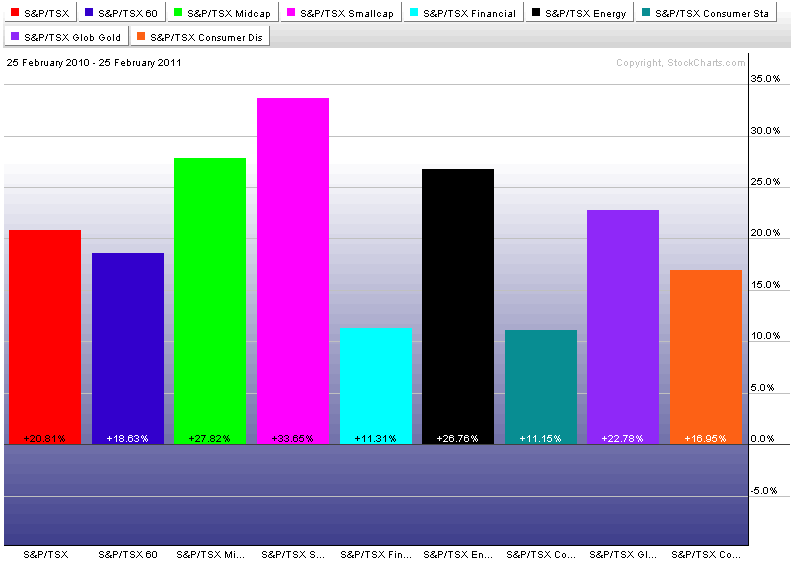Screen dimensions: 793x572
Task: Select the magenta Smallcap bar at +33.65%
Action: [x=293, y=270]
